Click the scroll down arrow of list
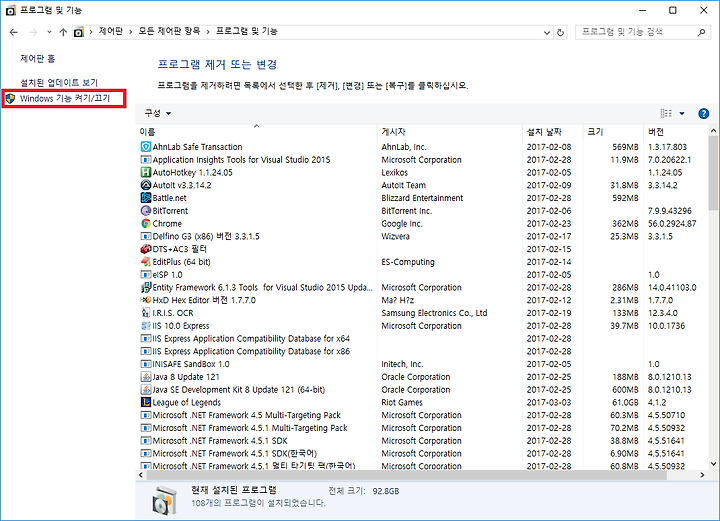This screenshot has height=521, width=720. click(713, 464)
